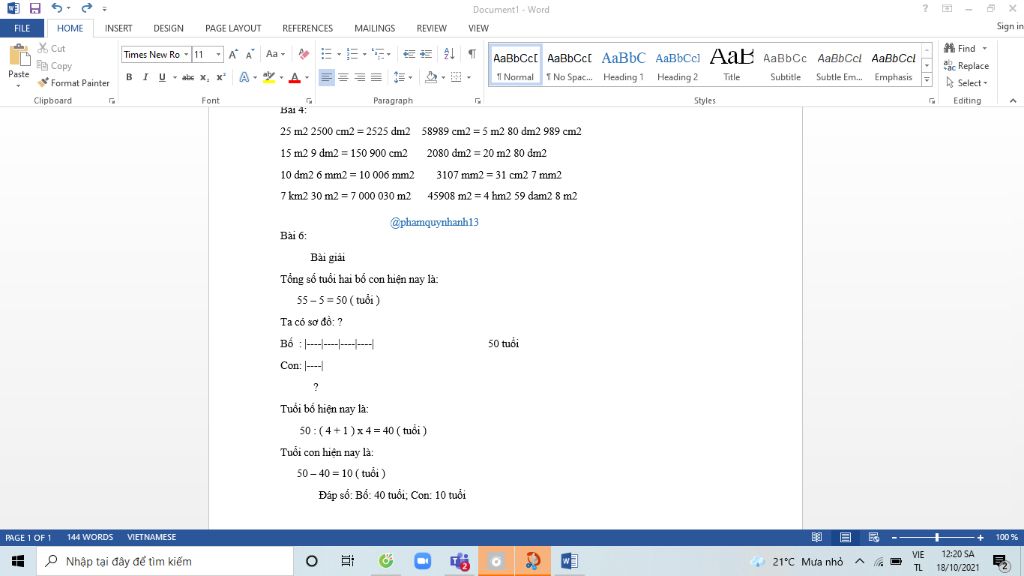Expand the Styles gallery with More arrow
Viewport: 1024px width, 576px height.
927,80
